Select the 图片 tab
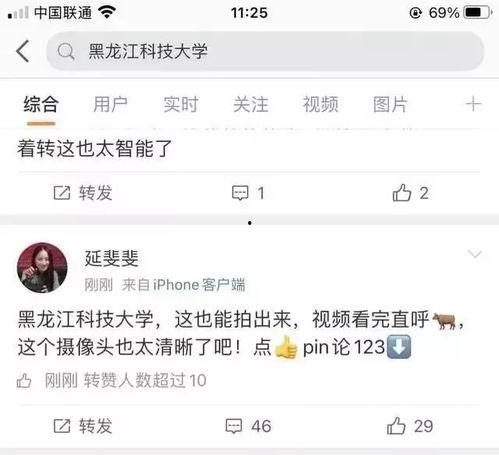The height and width of the screenshot is (455, 499). pyautogui.click(x=390, y=104)
